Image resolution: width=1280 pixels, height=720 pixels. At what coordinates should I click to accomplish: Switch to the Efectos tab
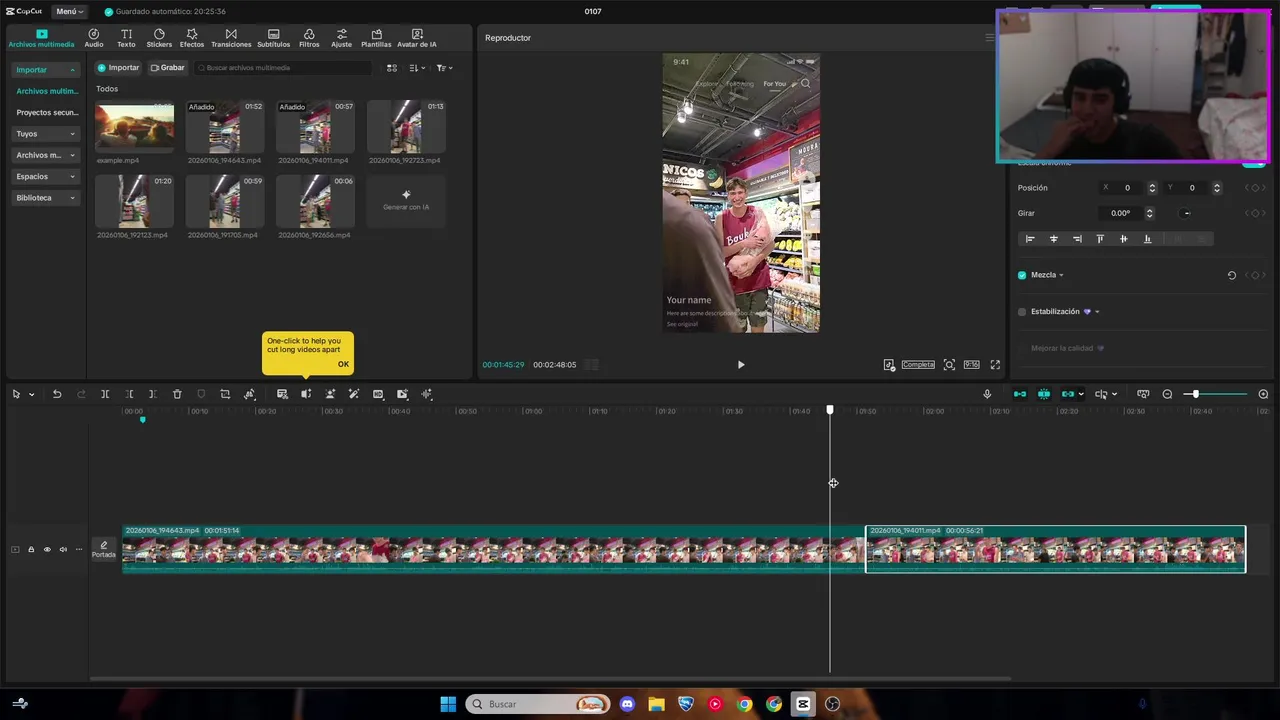(191, 38)
